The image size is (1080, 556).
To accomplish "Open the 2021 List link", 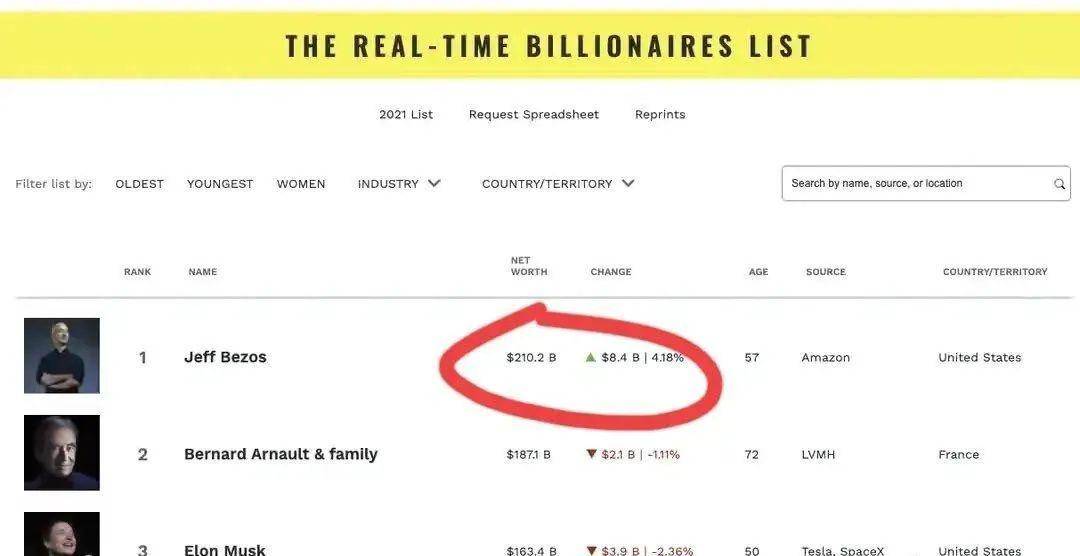I will click(406, 114).
